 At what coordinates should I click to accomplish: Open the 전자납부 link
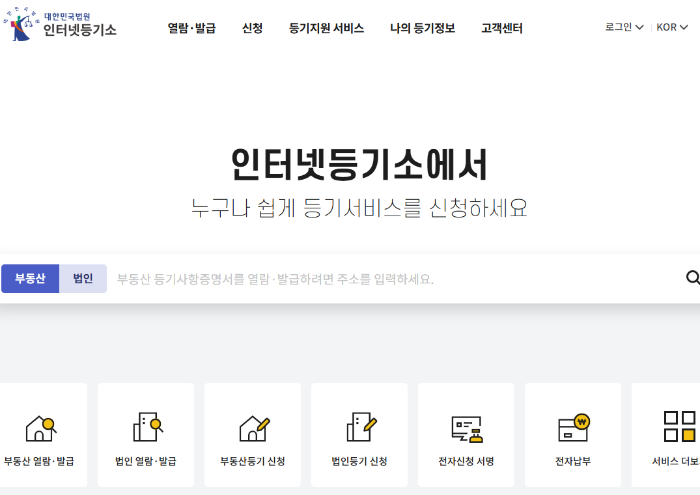point(573,461)
